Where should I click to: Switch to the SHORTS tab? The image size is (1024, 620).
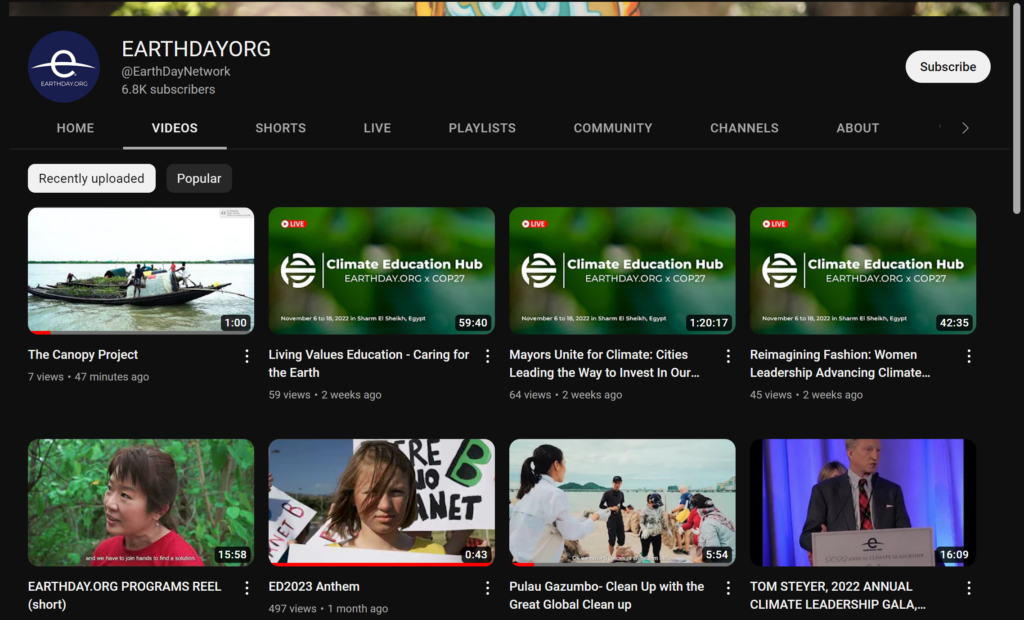[280, 128]
